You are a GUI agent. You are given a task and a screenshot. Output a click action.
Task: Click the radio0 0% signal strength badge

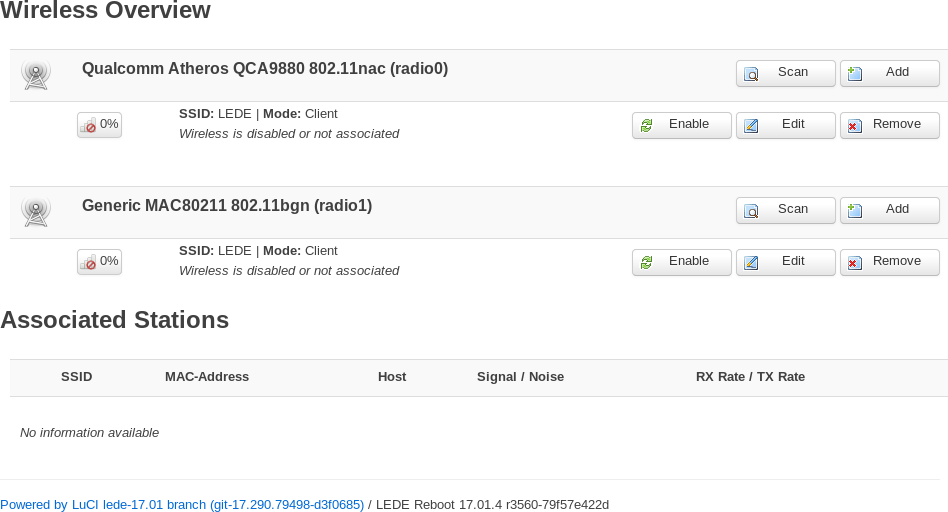click(99, 125)
